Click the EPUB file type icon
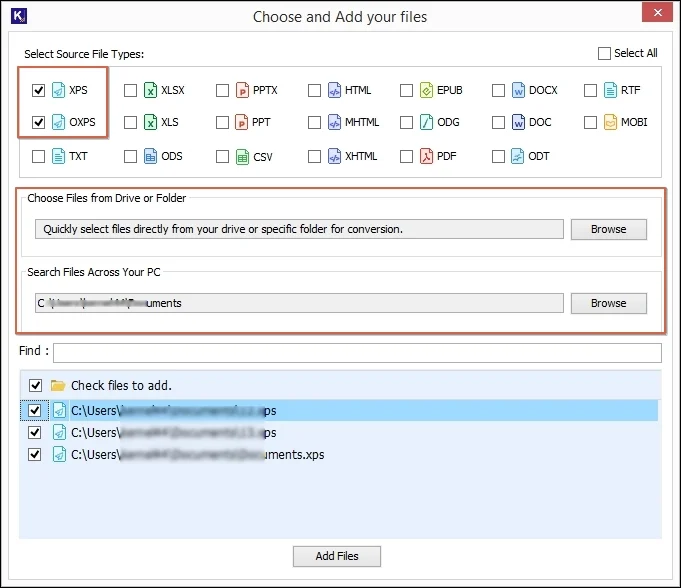Image resolution: width=681 pixels, height=588 pixels. click(426, 90)
